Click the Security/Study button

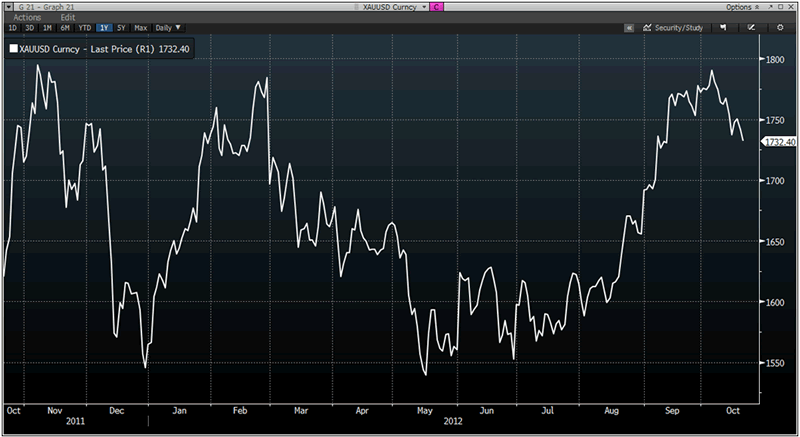click(x=674, y=28)
